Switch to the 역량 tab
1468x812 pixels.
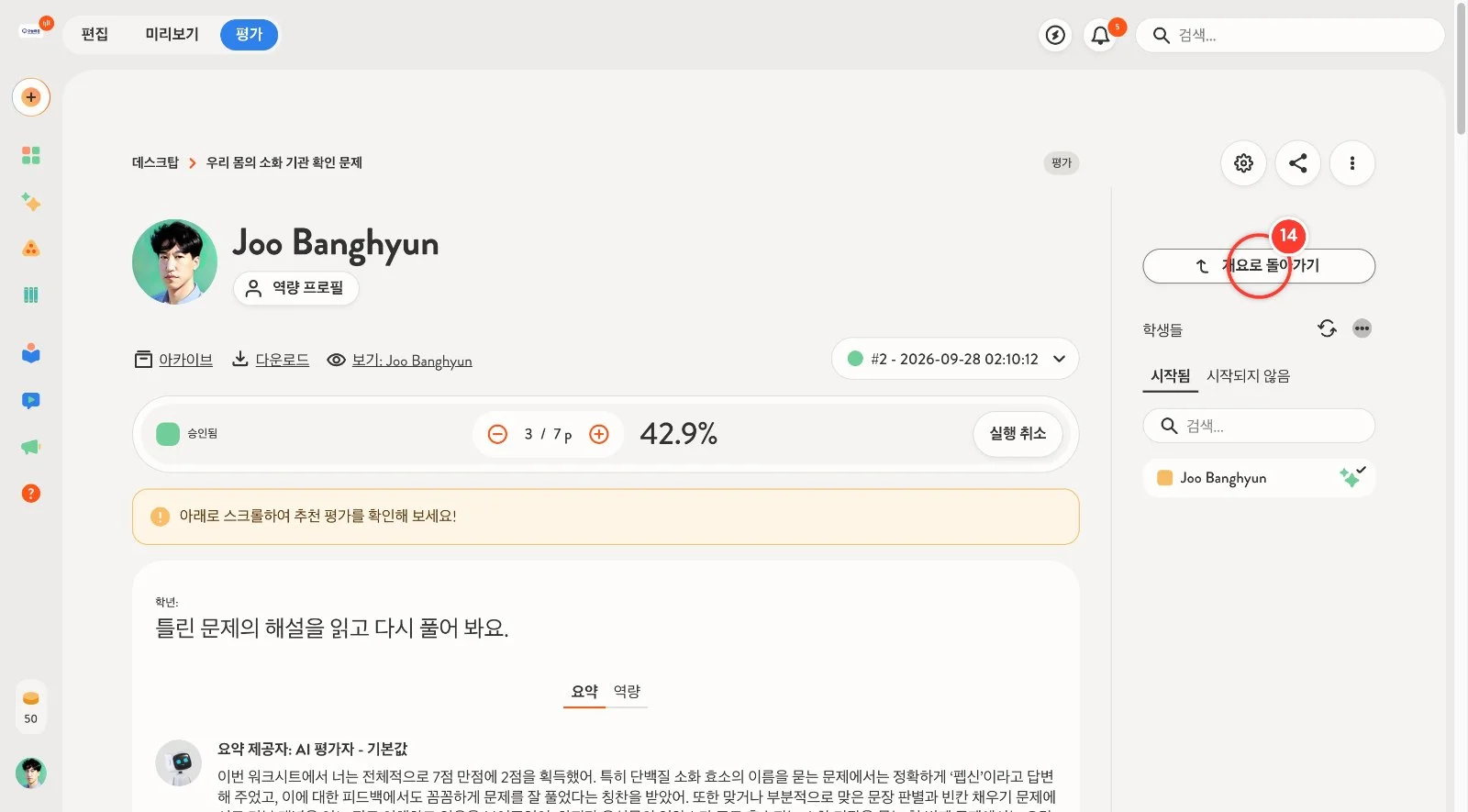(627, 692)
